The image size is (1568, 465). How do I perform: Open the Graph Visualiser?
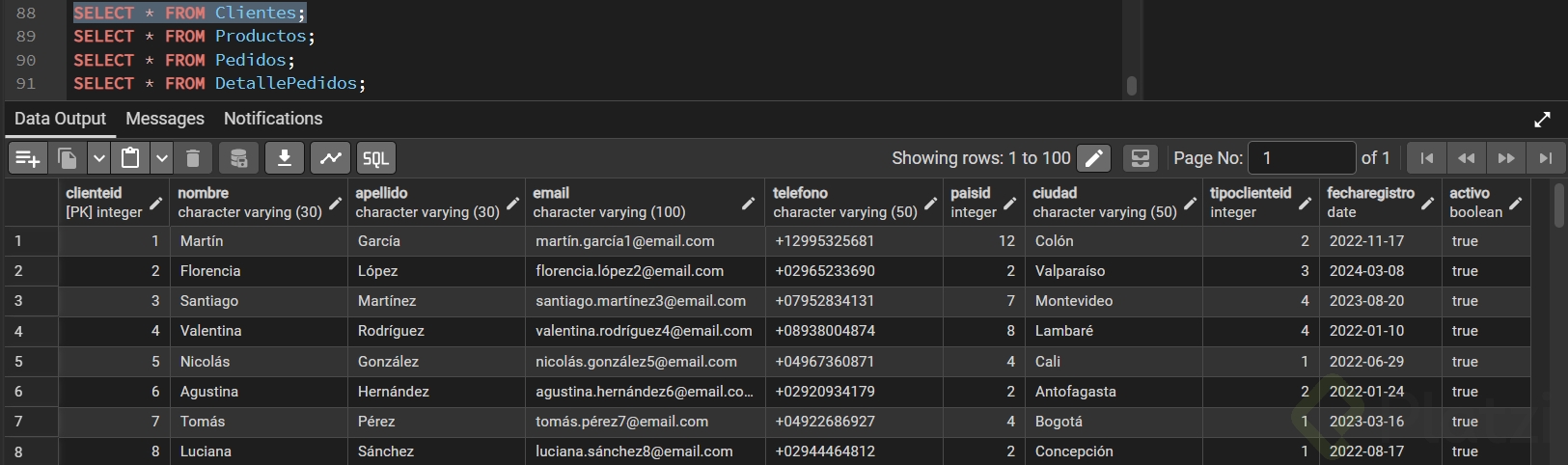[331, 158]
